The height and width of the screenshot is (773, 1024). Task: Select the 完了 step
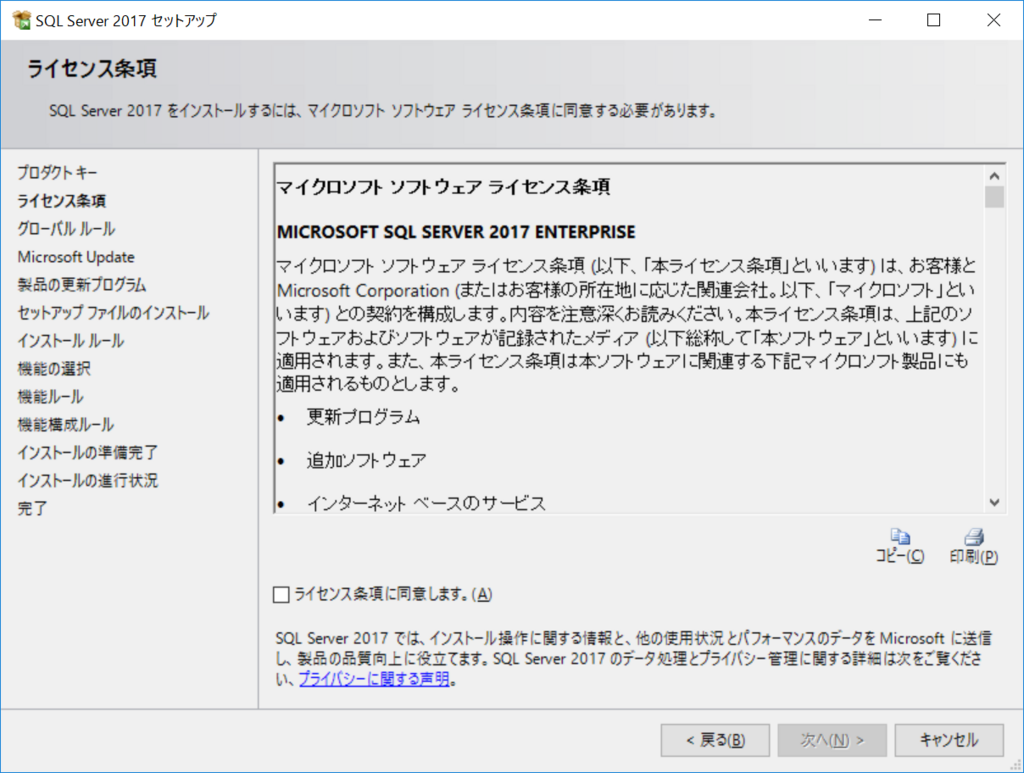tap(32, 509)
